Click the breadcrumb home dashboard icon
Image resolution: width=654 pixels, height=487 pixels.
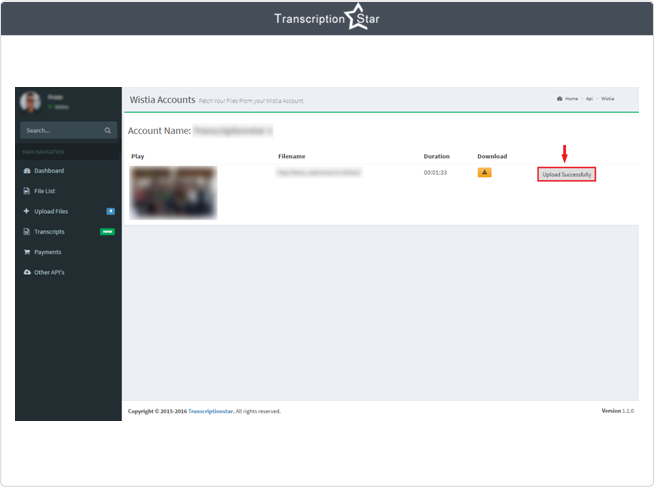tap(560, 99)
